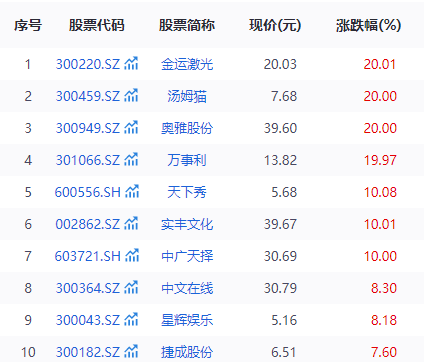Image resolution: width=424 pixels, height=362 pixels.
Task: Select the 股票代码 column header
Action: tap(97, 25)
